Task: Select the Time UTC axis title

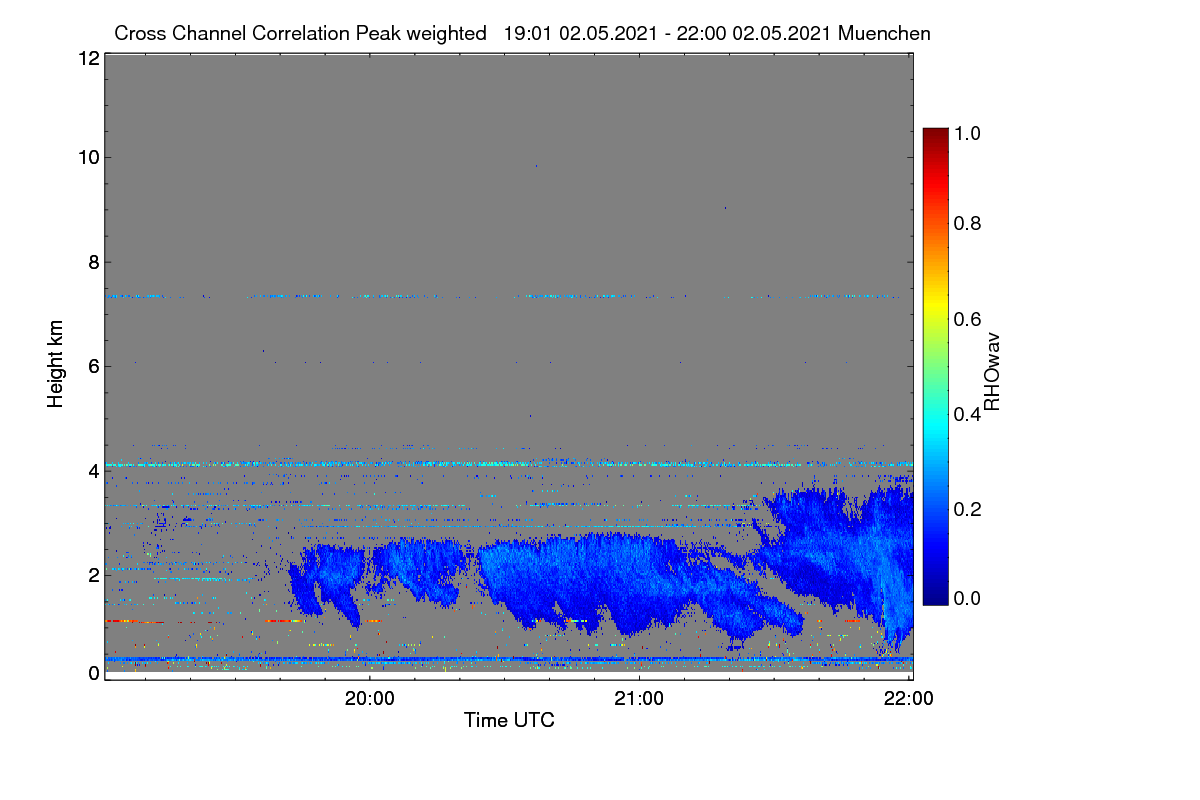Action: click(x=509, y=720)
